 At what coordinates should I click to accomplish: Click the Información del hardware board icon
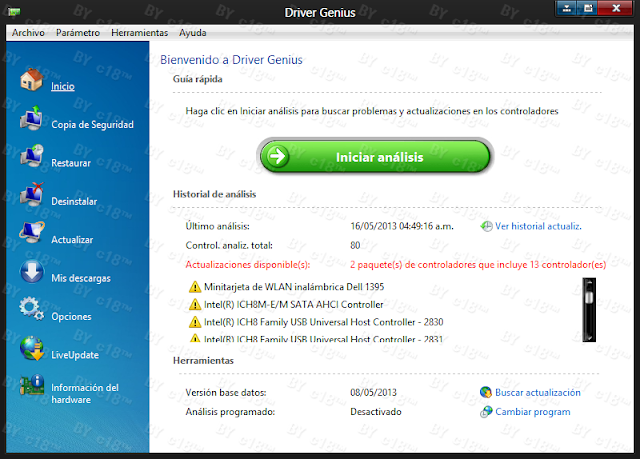point(32,385)
